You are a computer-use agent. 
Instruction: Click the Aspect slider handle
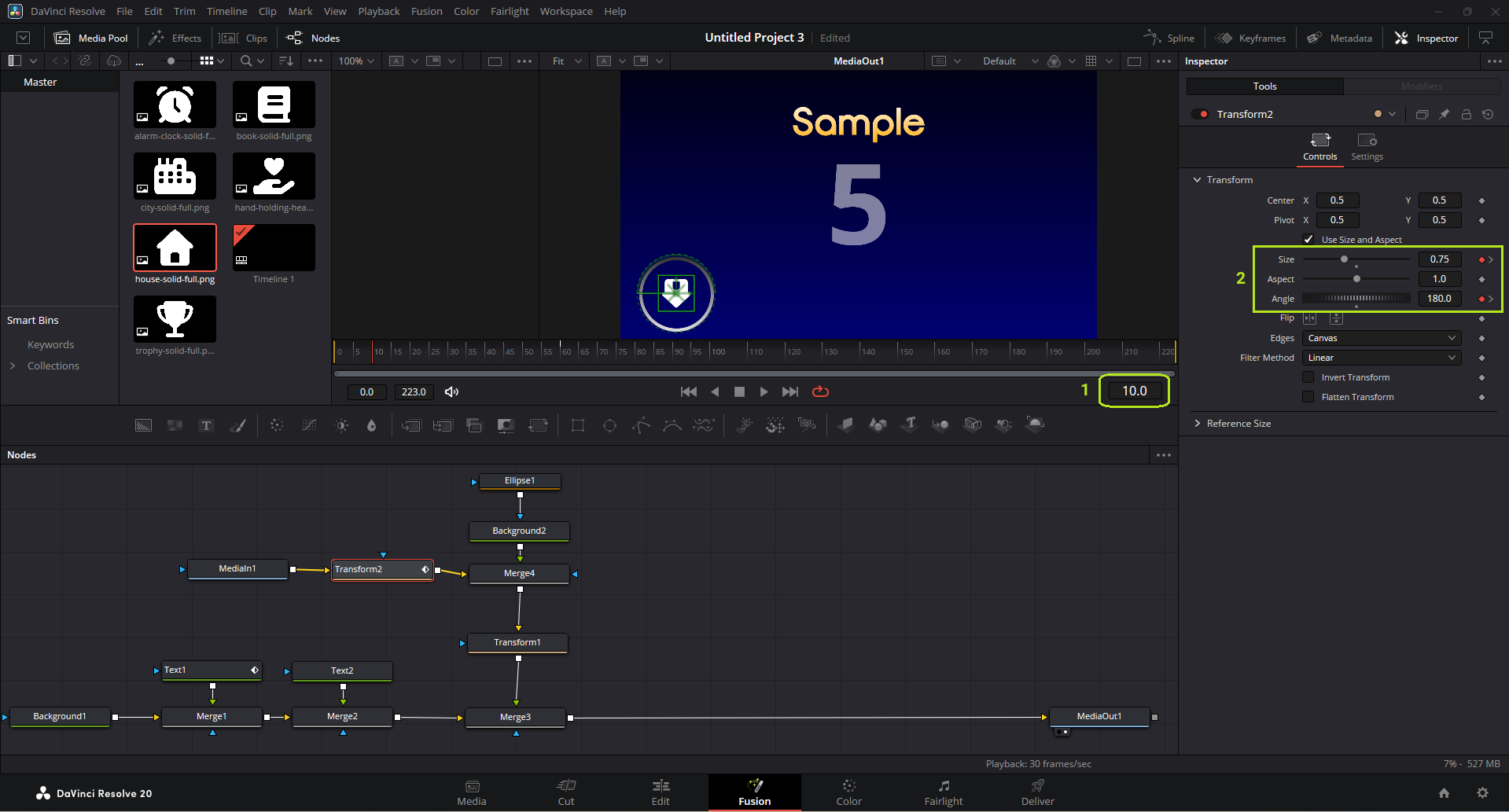(x=1356, y=279)
